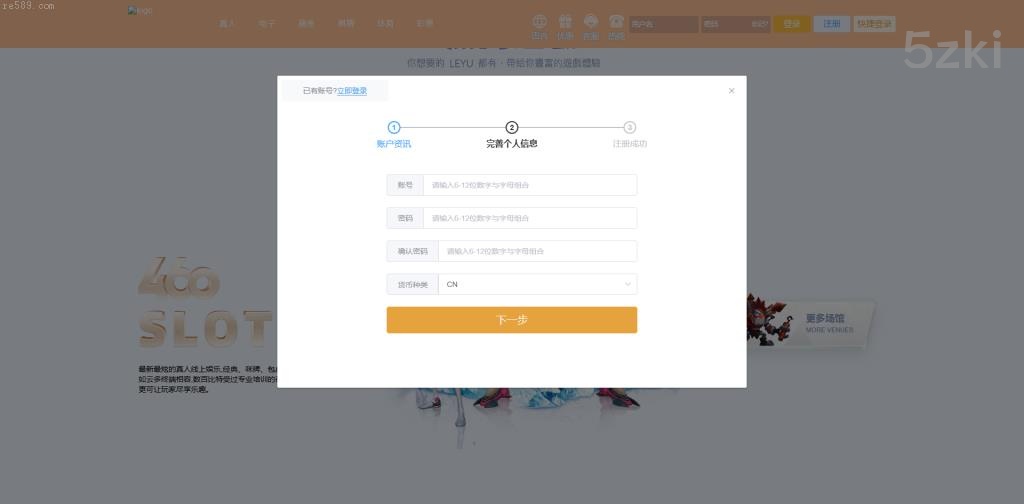1024x504 pixels.
Task: Open the 真人 navigation menu item
Action: pyautogui.click(x=227, y=23)
